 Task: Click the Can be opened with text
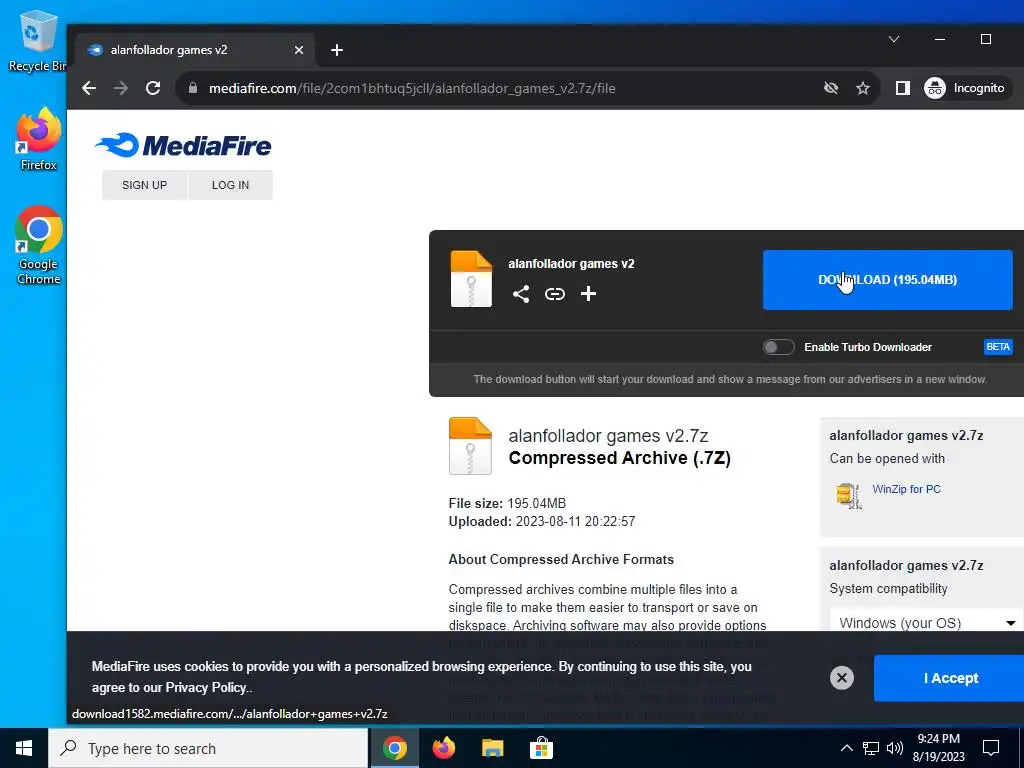[887, 458]
